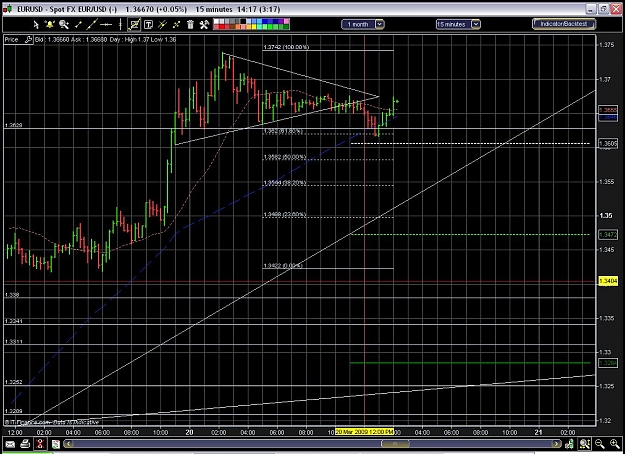This screenshot has height=454, width=625.
Task: Pick the pink swatch at the top-right of the palette
Action: point(286,22)
